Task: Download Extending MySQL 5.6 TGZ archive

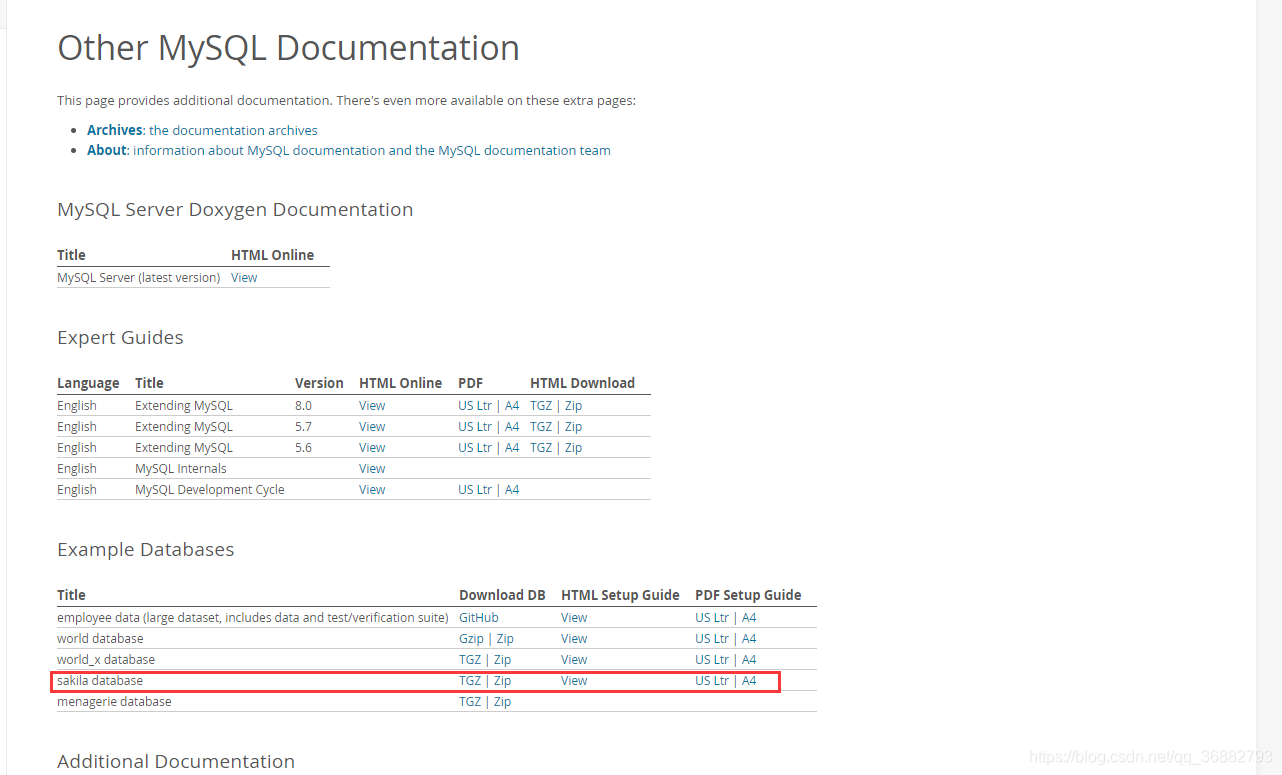Action: (541, 448)
